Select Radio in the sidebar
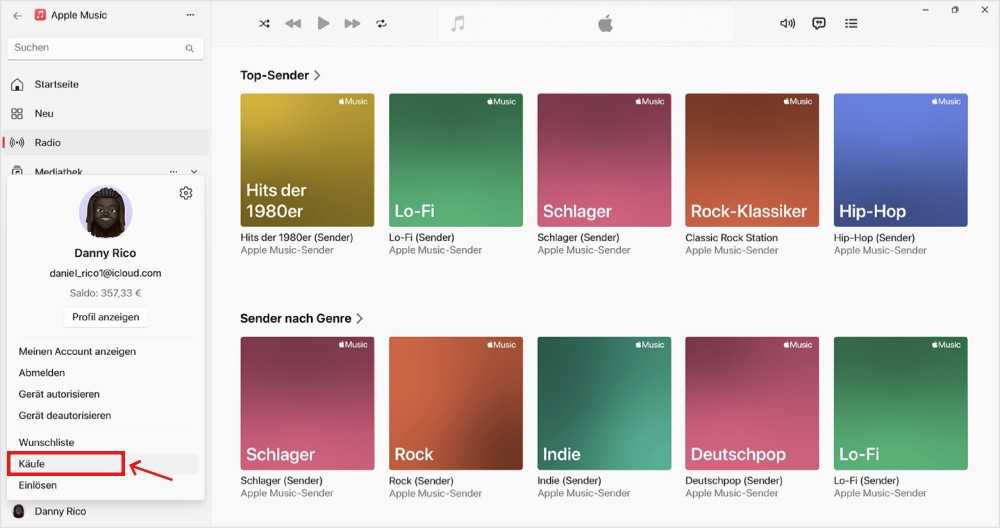Image resolution: width=1000 pixels, height=528 pixels. (x=105, y=142)
